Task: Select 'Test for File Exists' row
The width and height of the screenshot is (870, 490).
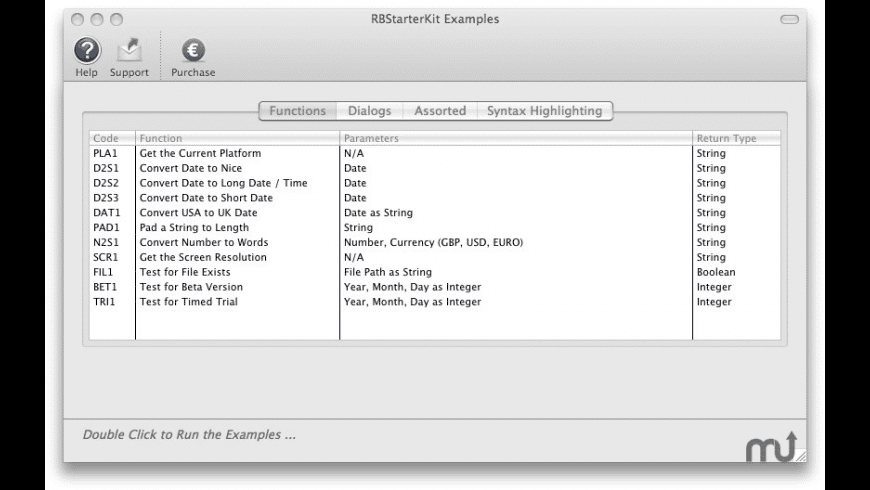Action: [x=435, y=272]
